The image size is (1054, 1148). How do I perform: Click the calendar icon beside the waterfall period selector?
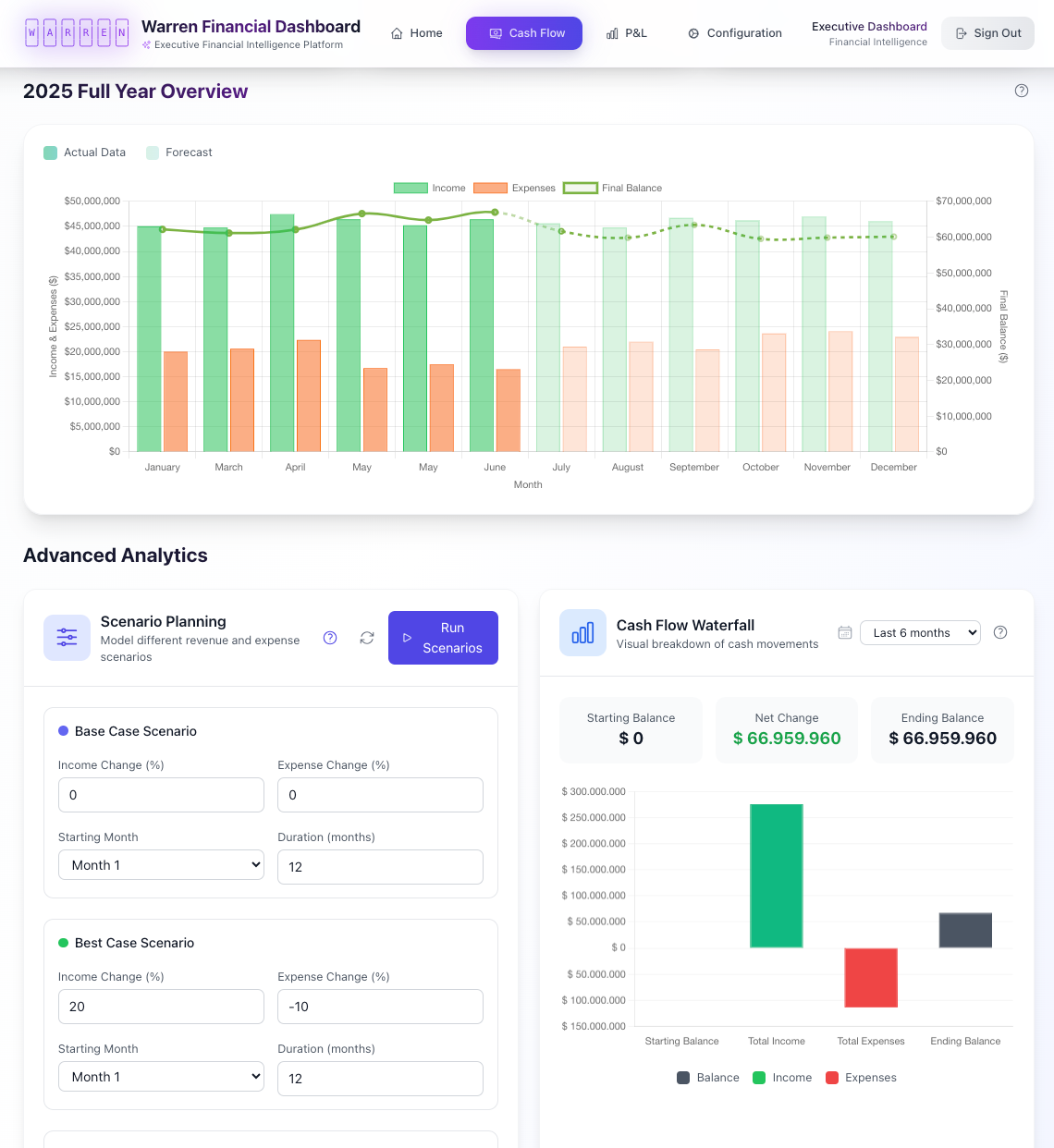[845, 632]
